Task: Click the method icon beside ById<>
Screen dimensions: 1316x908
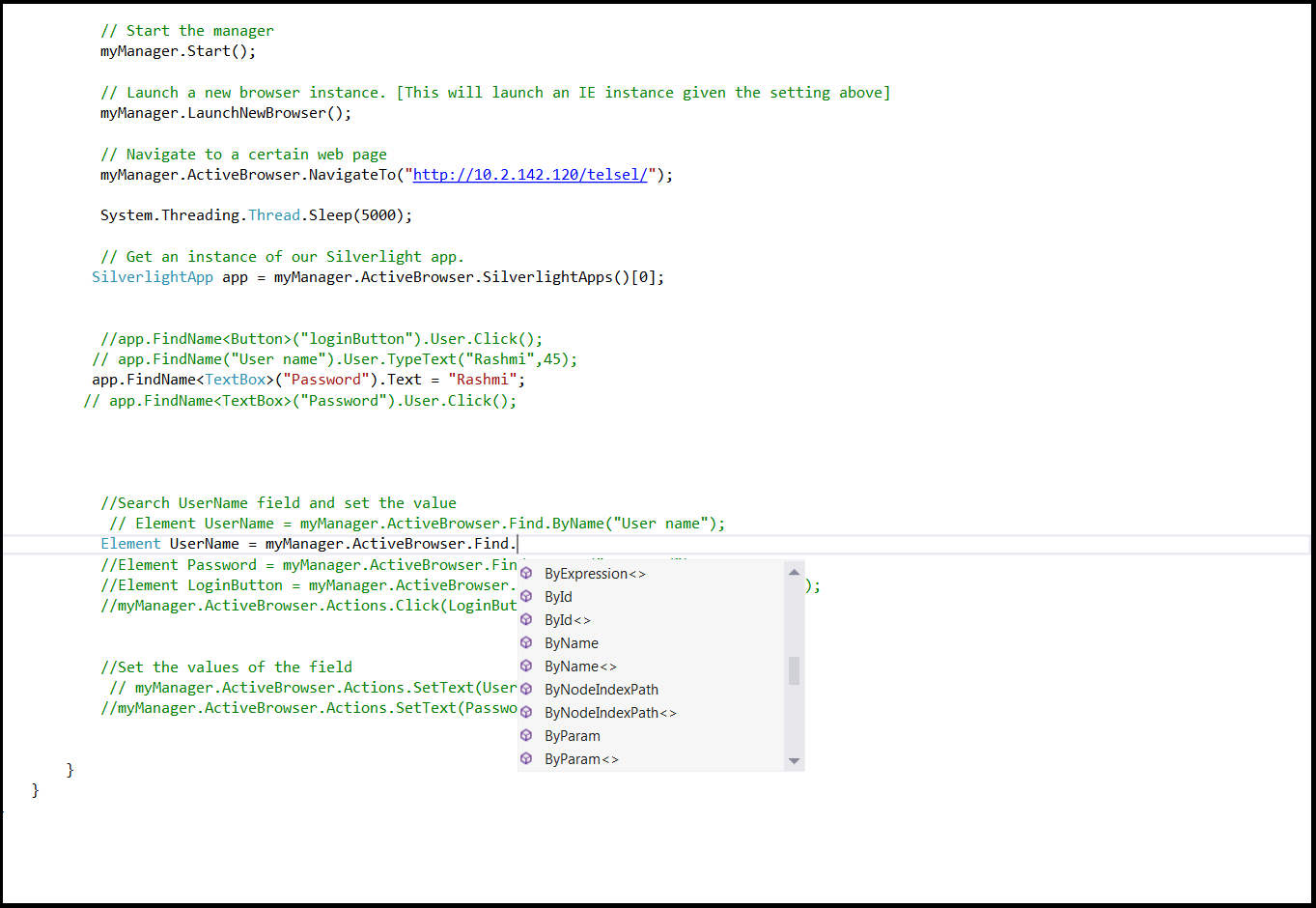Action: pos(526,620)
